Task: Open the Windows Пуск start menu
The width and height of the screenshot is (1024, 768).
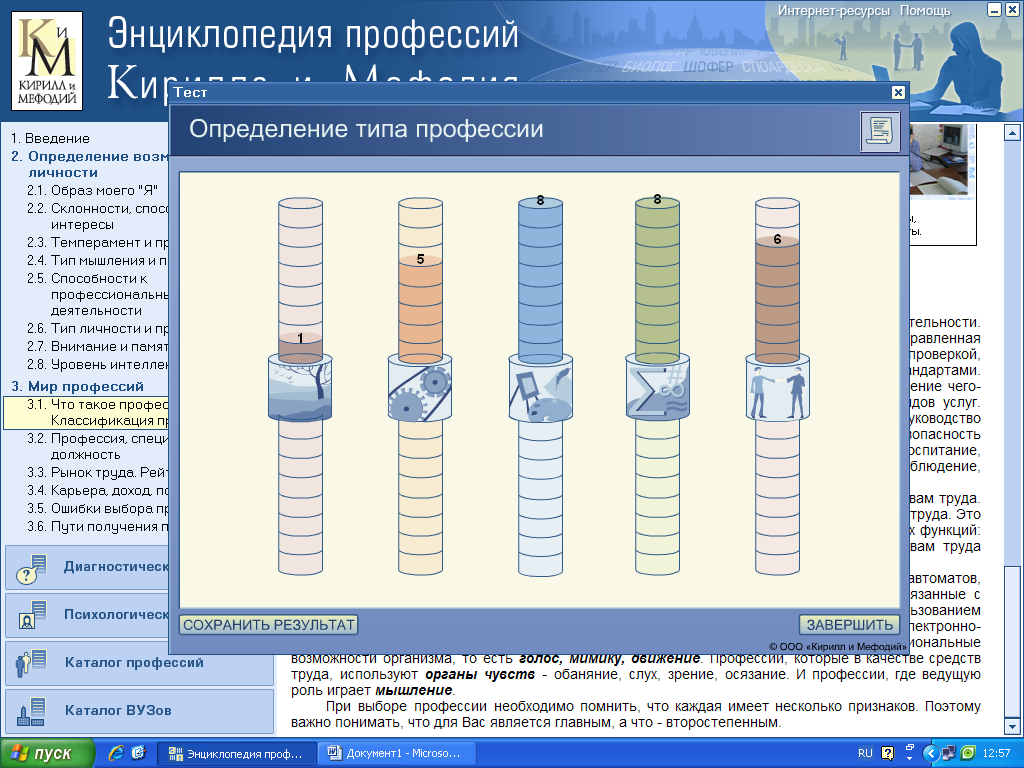Action: 47,753
